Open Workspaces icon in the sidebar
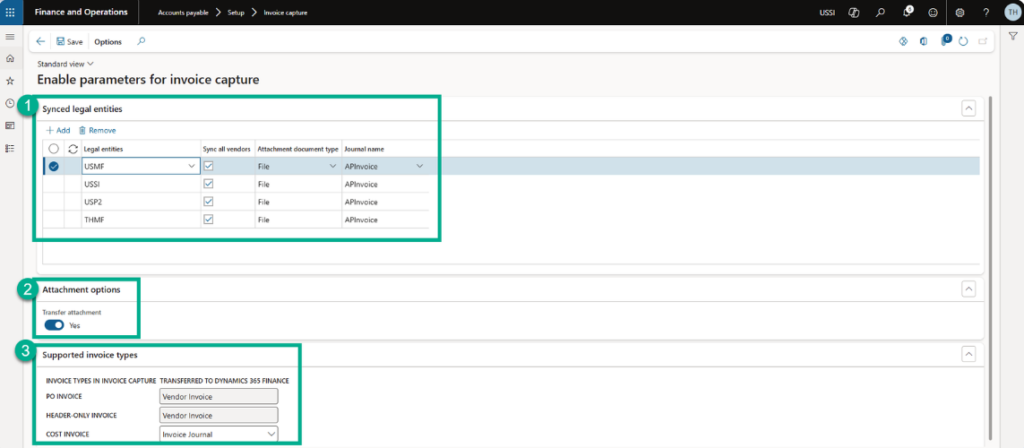 tap(10, 125)
